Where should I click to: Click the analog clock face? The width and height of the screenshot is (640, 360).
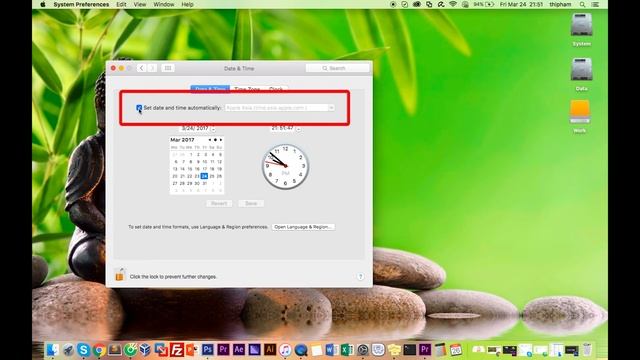pos(285,166)
